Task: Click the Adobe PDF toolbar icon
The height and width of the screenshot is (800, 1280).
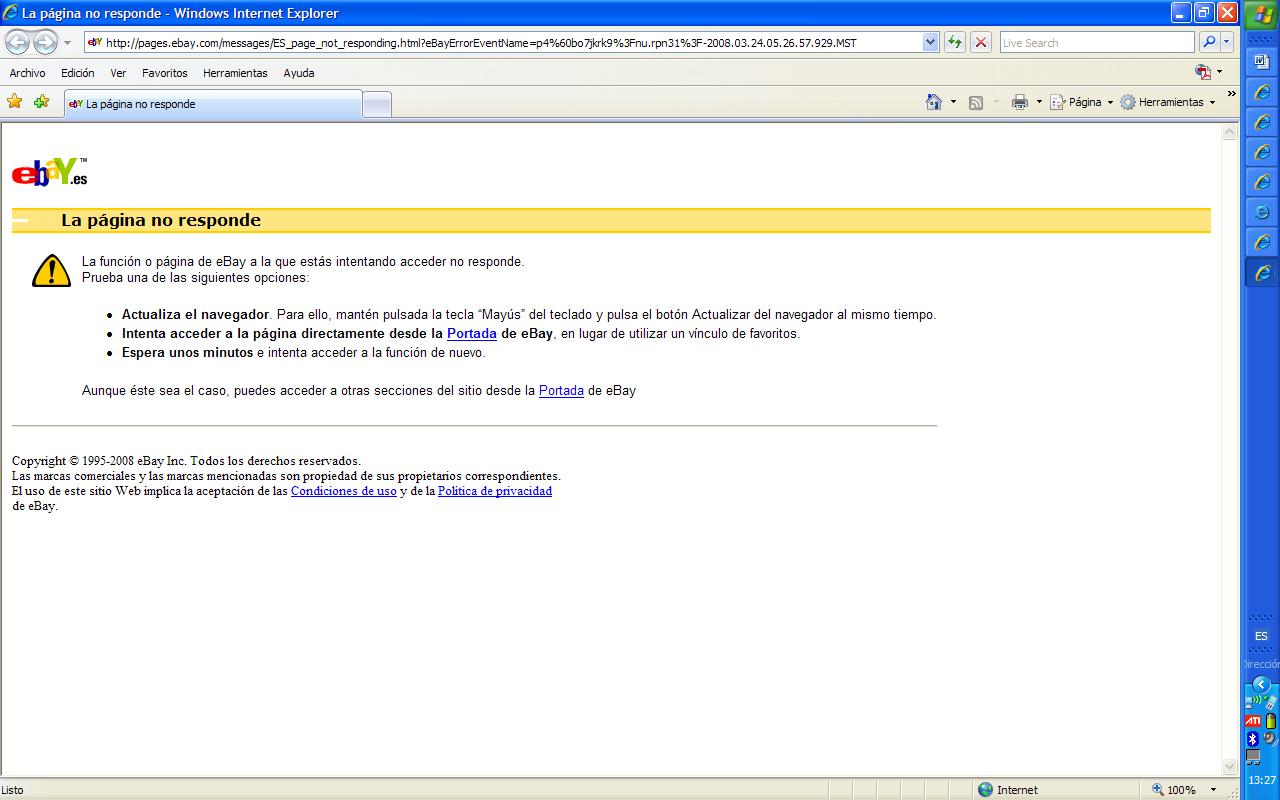Action: click(x=1203, y=72)
